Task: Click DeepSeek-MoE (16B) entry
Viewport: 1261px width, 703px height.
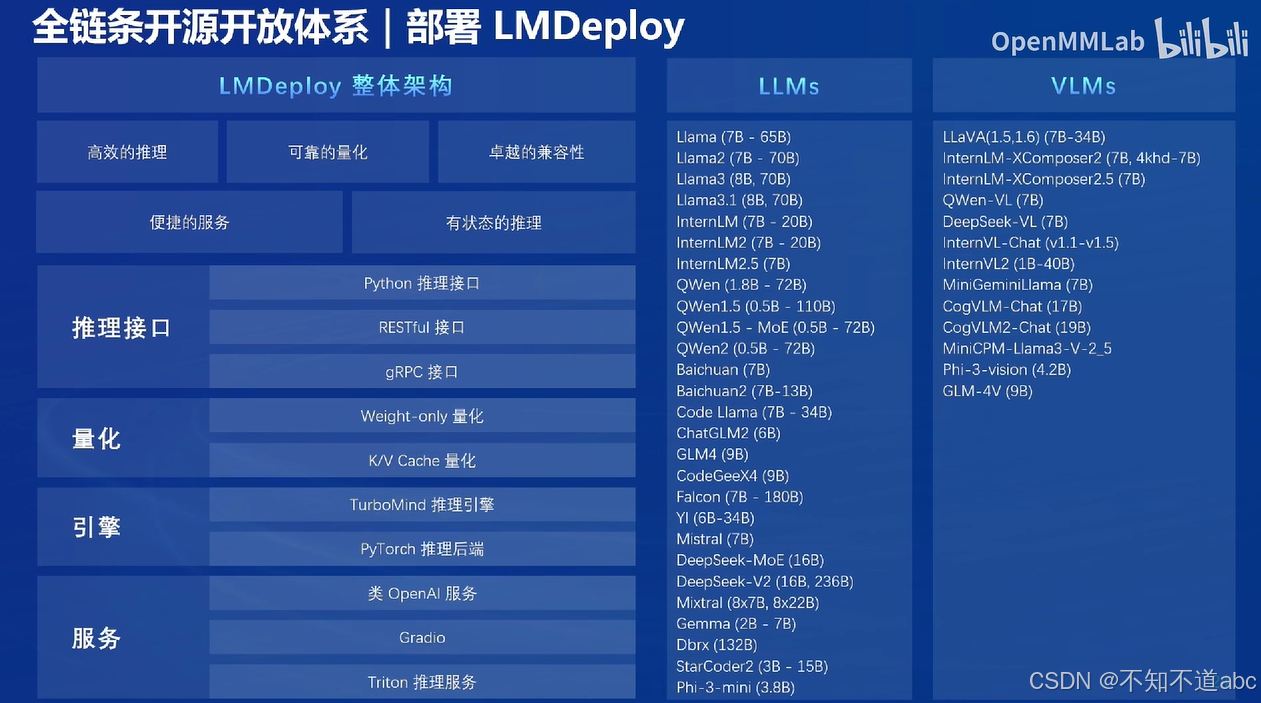Action: [x=750, y=560]
